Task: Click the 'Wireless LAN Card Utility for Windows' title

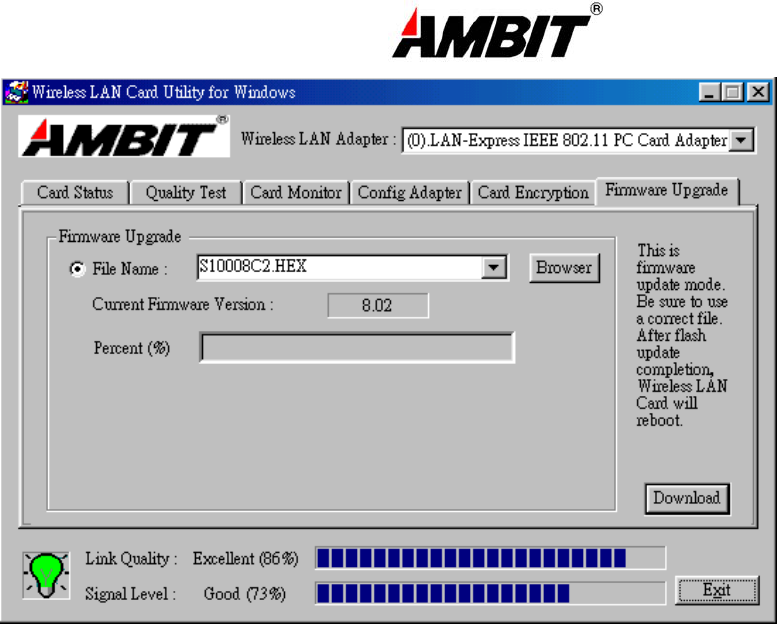Action: pos(164,92)
